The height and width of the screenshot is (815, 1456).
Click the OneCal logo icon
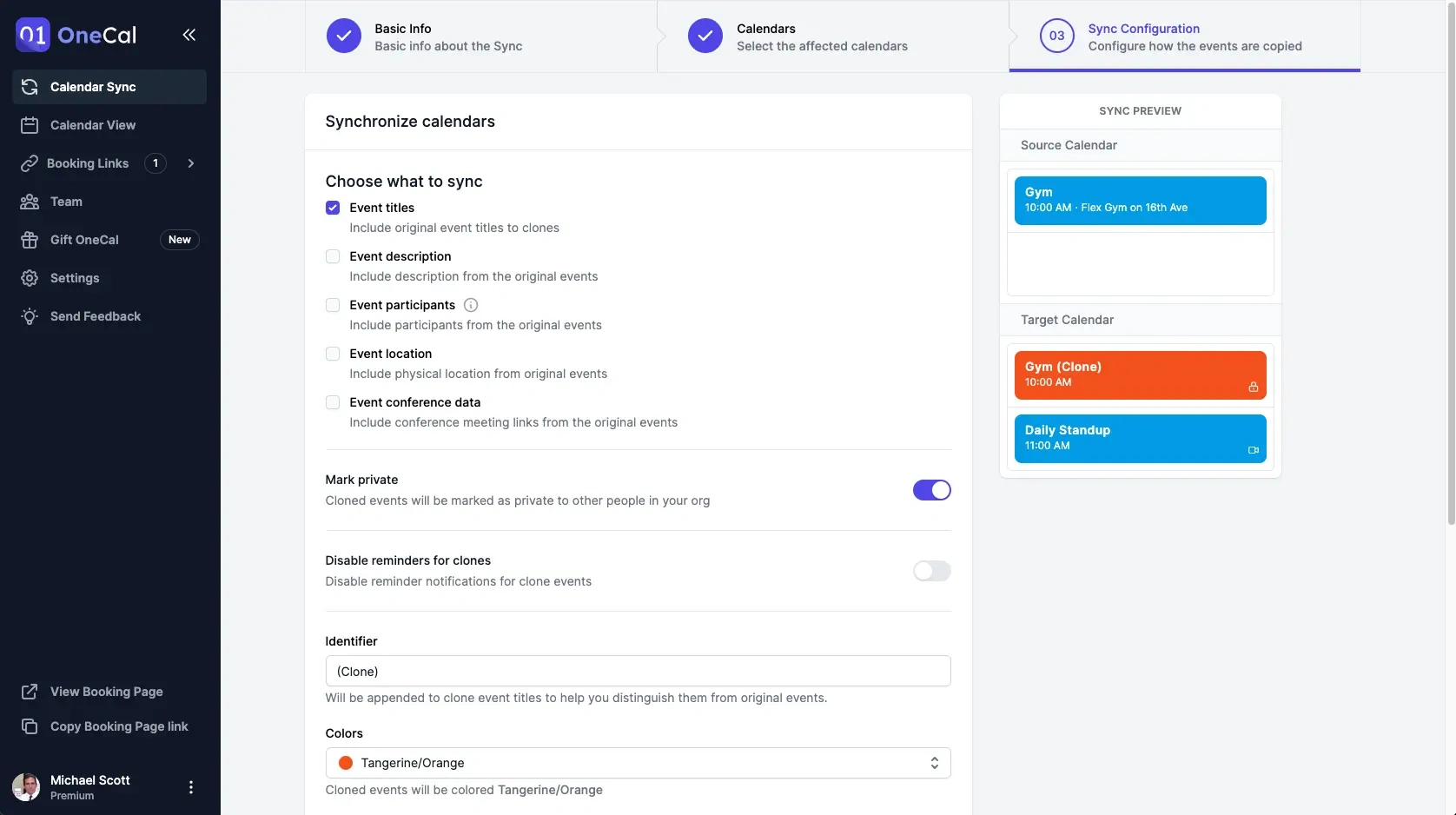point(30,35)
